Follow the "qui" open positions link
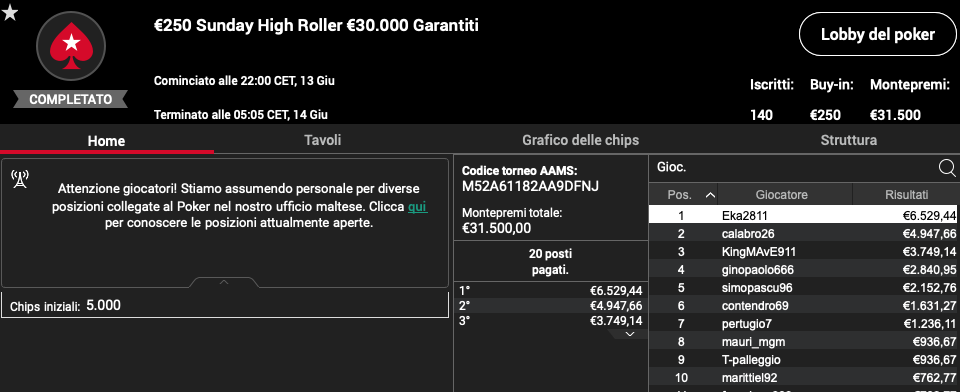The height and width of the screenshot is (392, 960). pyautogui.click(x=418, y=207)
